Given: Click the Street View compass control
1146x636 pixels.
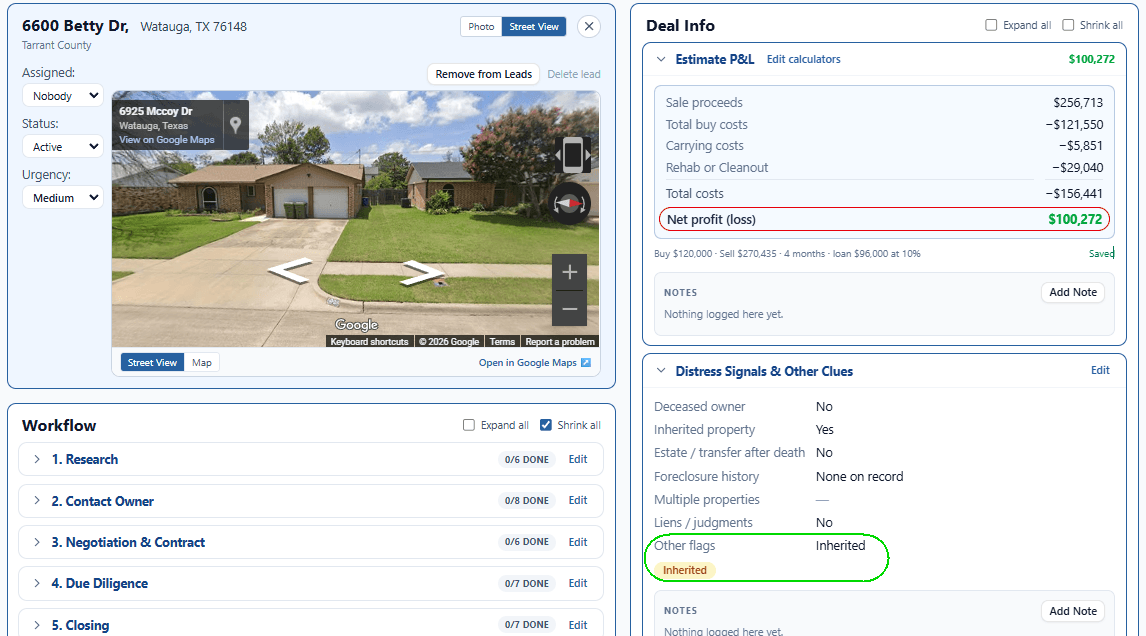Looking at the screenshot, I should (x=569, y=204).
